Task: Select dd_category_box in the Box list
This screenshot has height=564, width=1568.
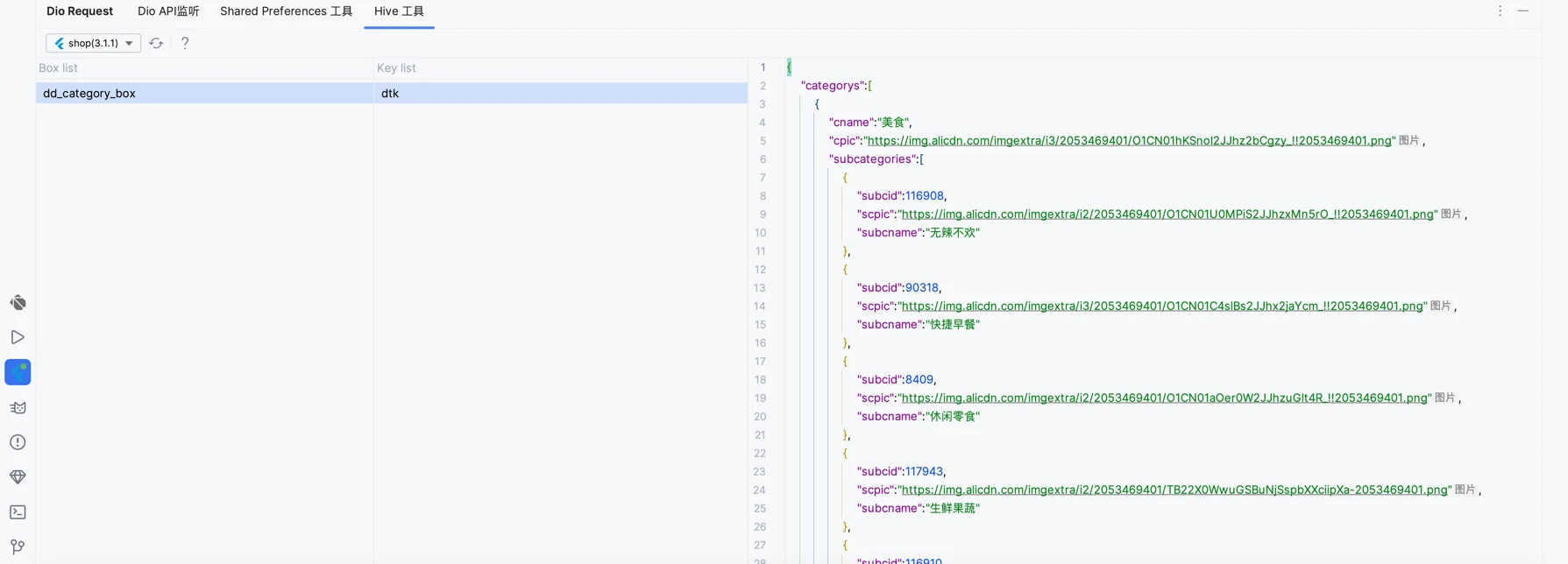Action: point(89,94)
